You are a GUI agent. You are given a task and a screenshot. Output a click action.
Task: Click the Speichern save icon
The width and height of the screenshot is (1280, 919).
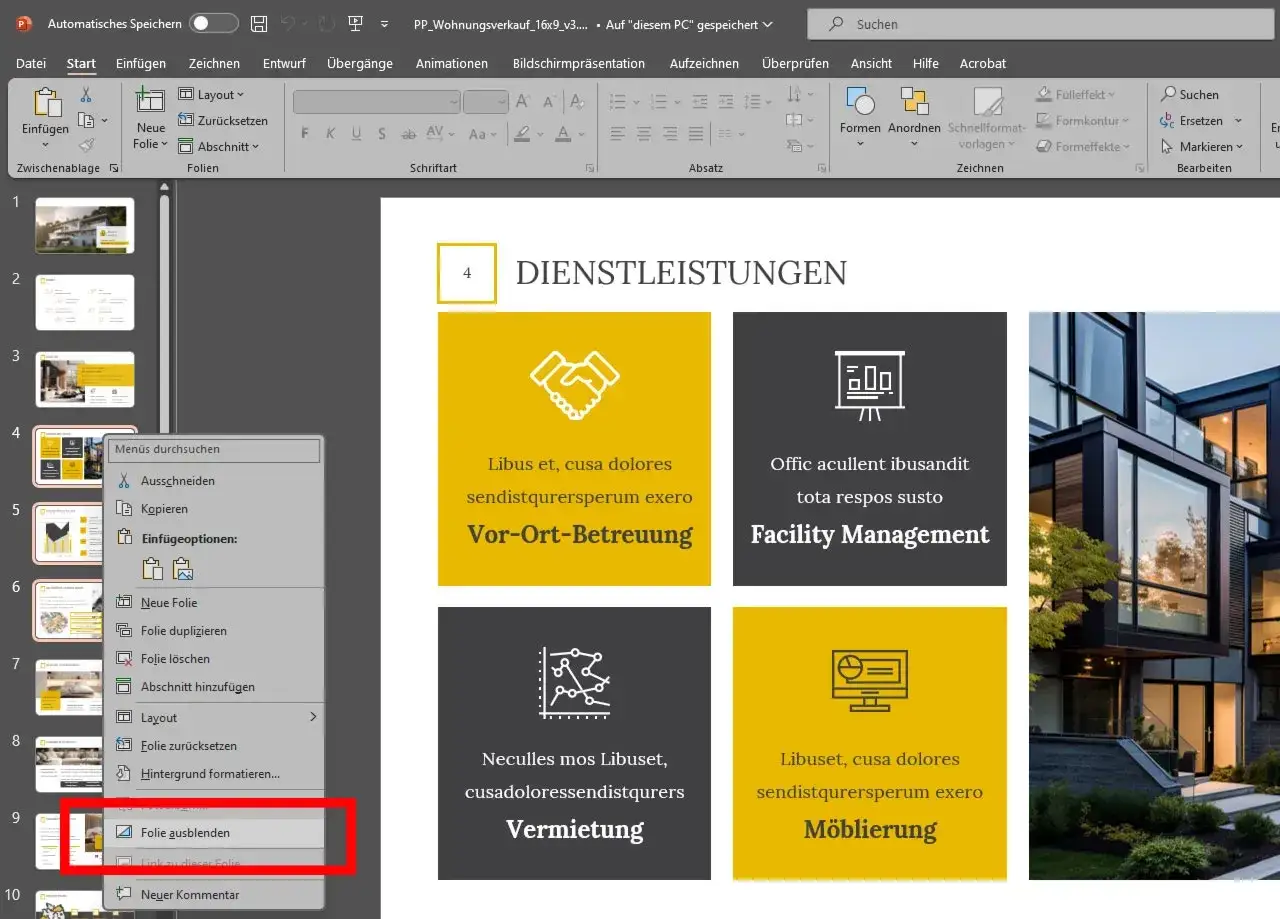coord(258,23)
